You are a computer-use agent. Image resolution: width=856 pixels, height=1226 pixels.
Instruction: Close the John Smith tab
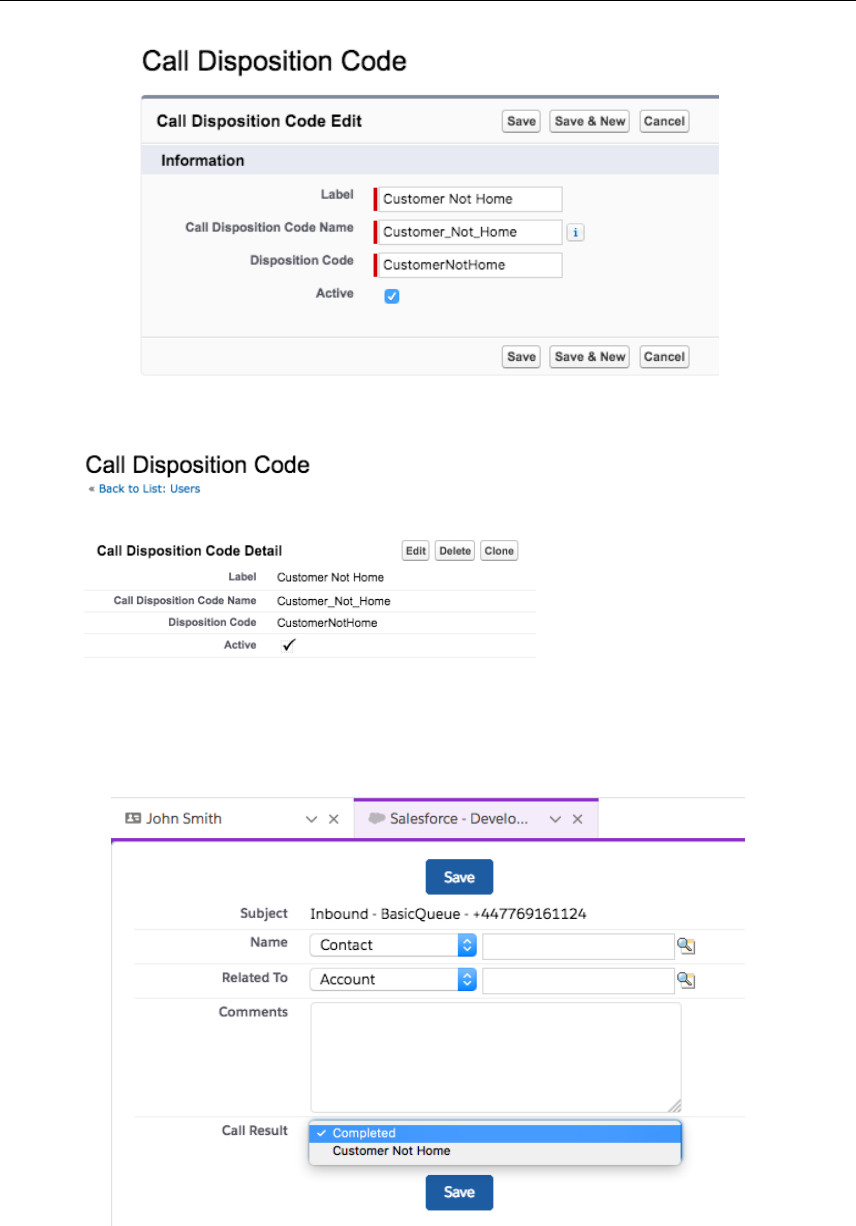334,818
